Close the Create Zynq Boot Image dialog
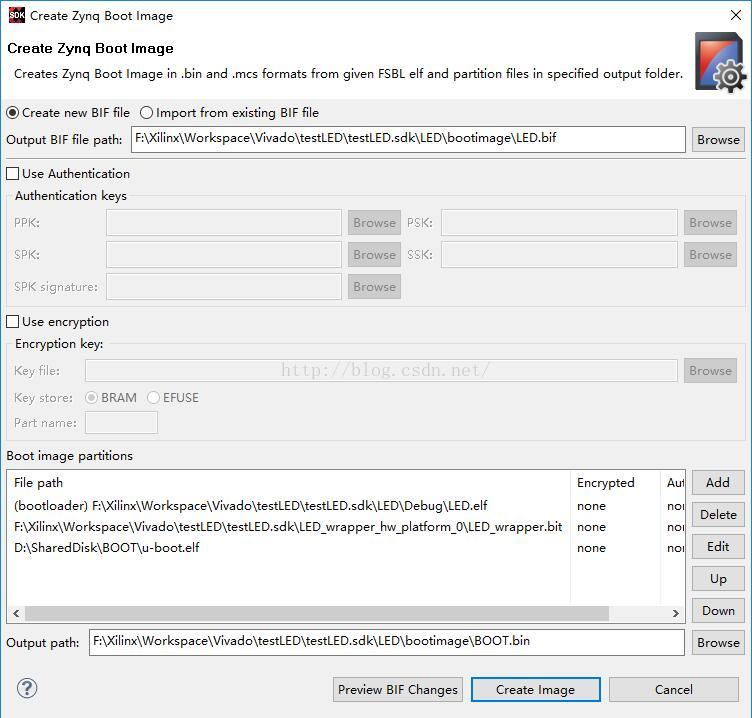 (x=736, y=15)
